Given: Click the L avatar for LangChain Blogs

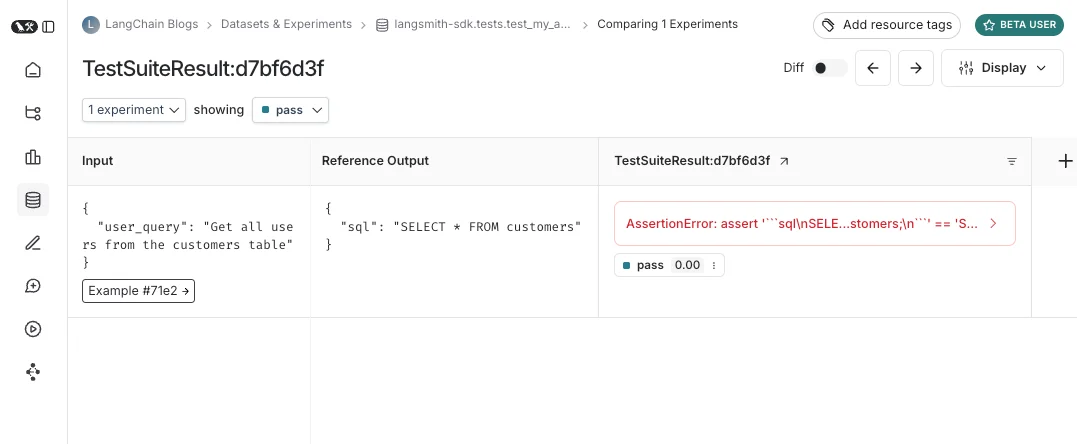Looking at the screenshot, I should pos(91,25).
